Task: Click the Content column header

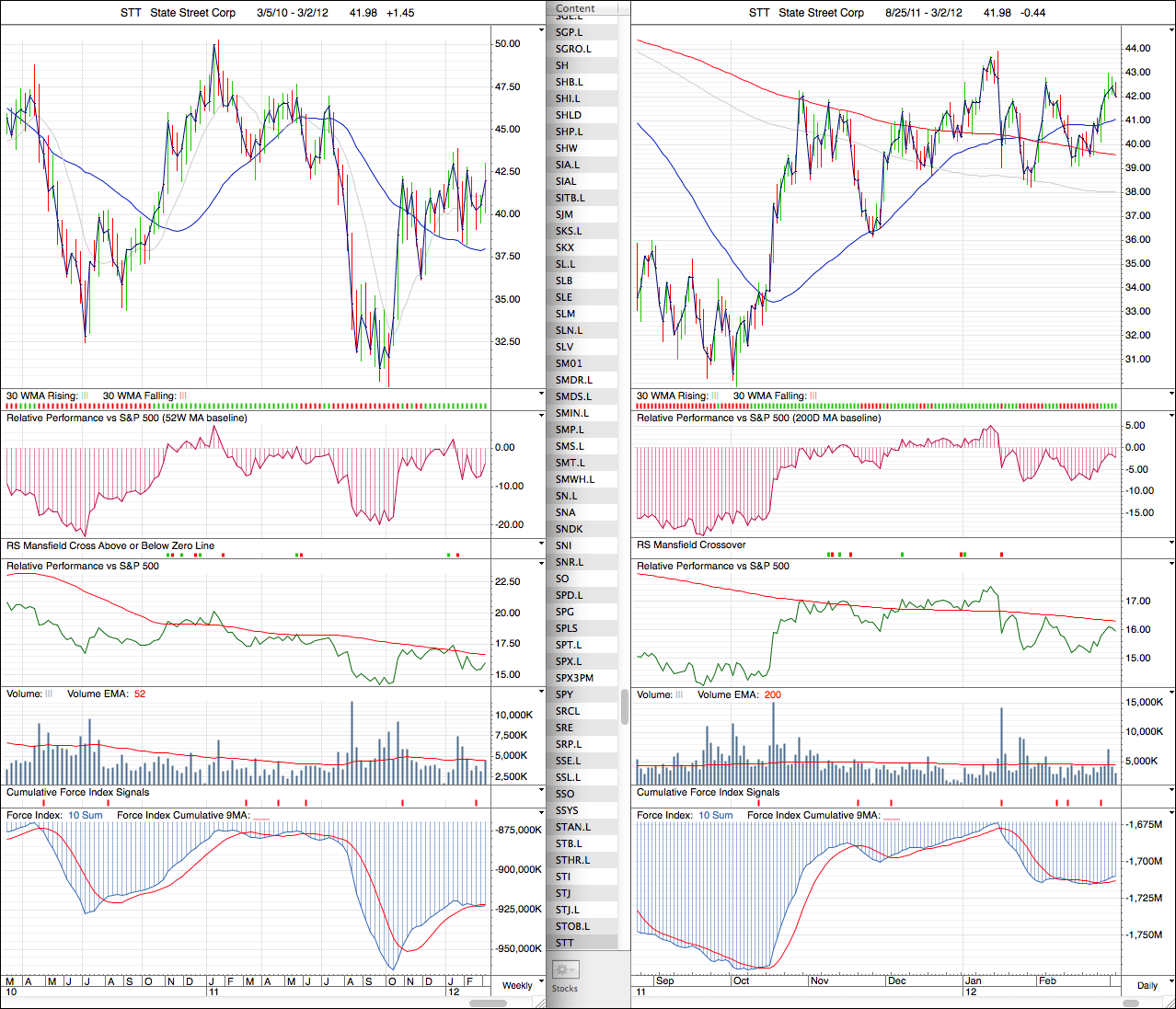Action: pyautogui.click(x=576, y=8)
